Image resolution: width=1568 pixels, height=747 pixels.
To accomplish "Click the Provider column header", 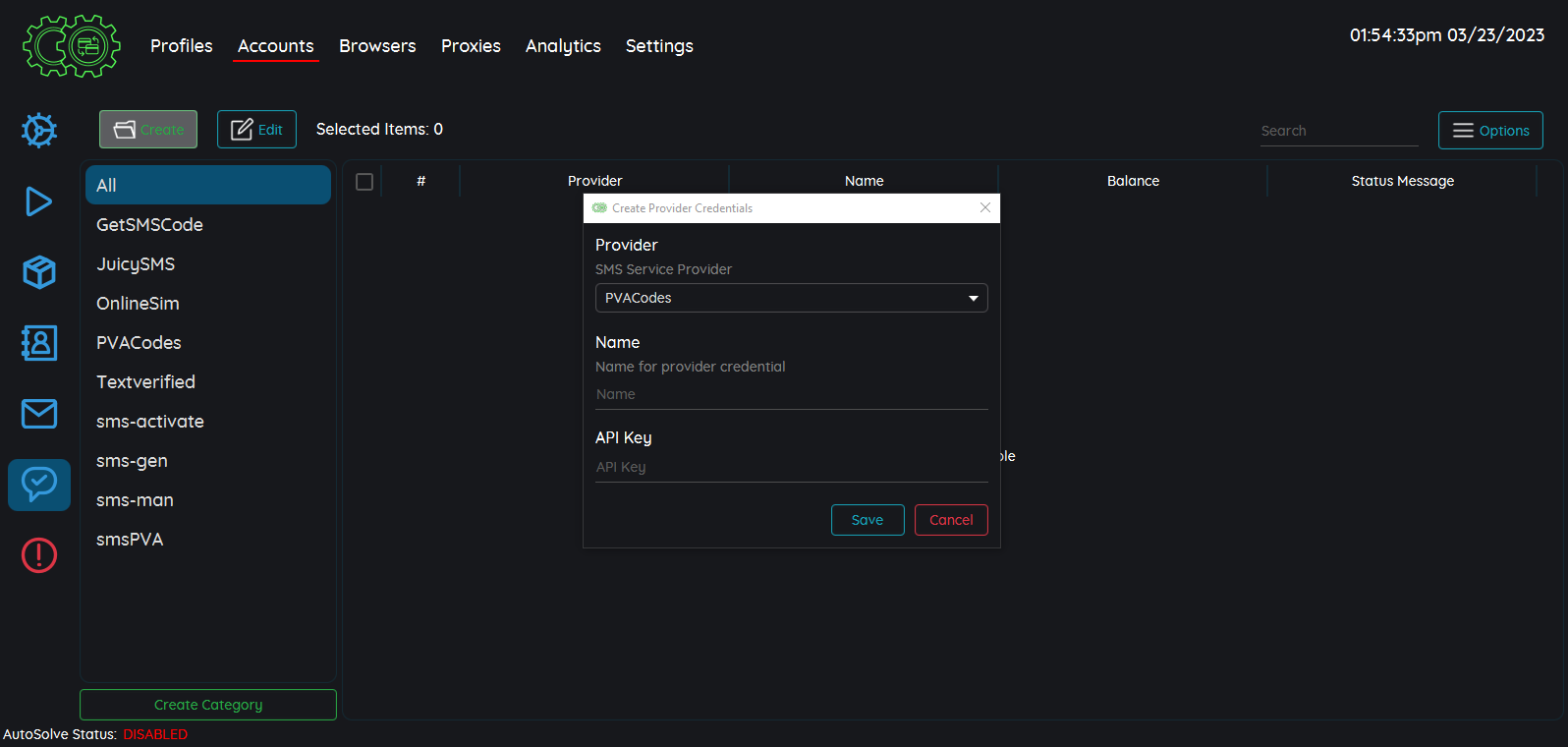I will coord(594,181).
